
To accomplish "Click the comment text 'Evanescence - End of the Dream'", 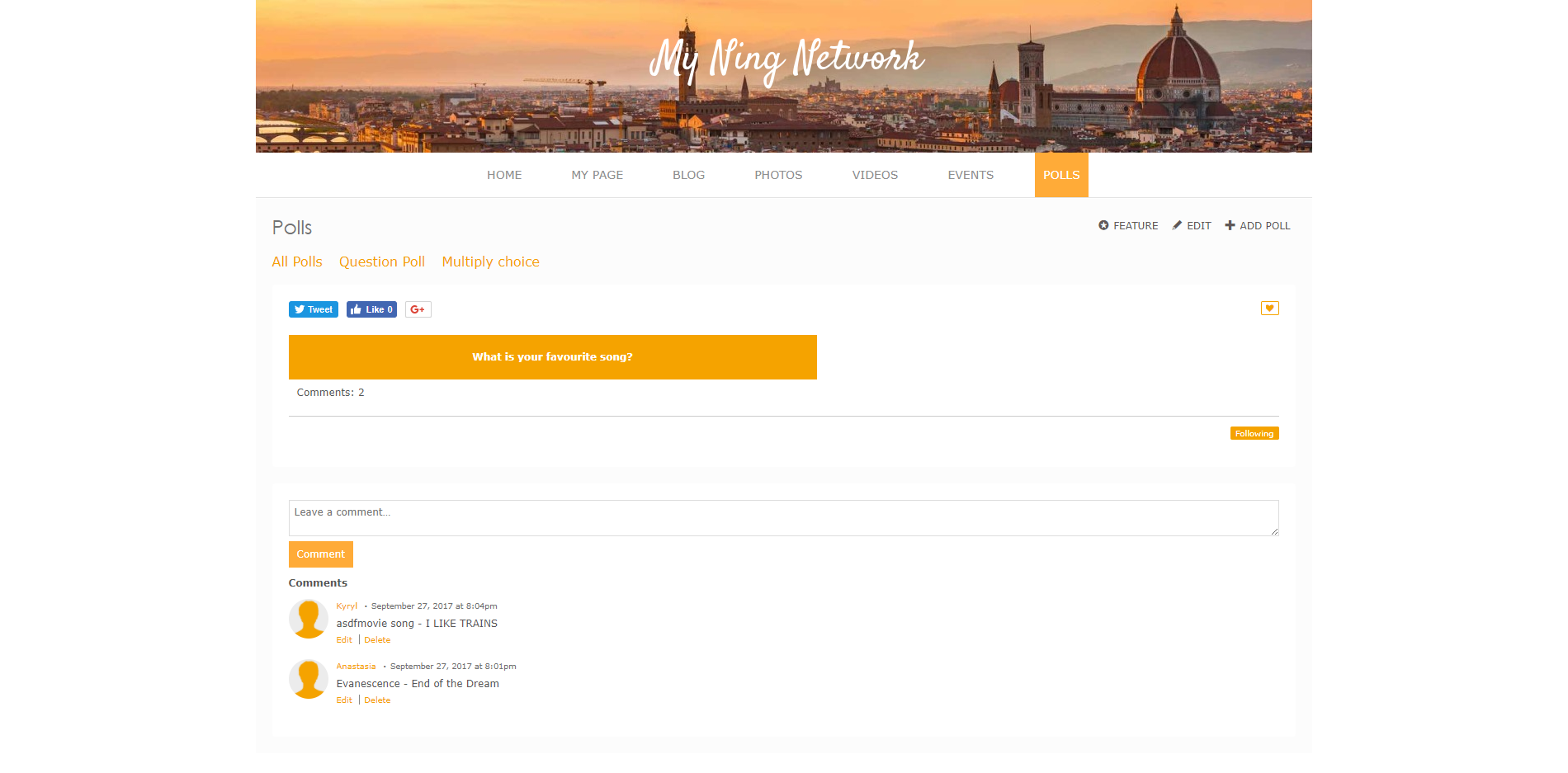I will 418,684.
